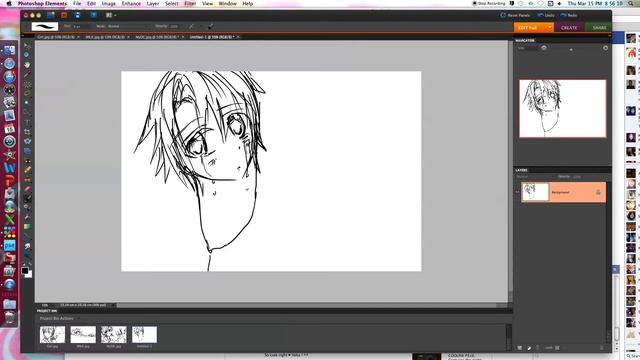This screenshot has height=360, width=640.
Task: Click the brush Size input field
Action: [80, 26]
